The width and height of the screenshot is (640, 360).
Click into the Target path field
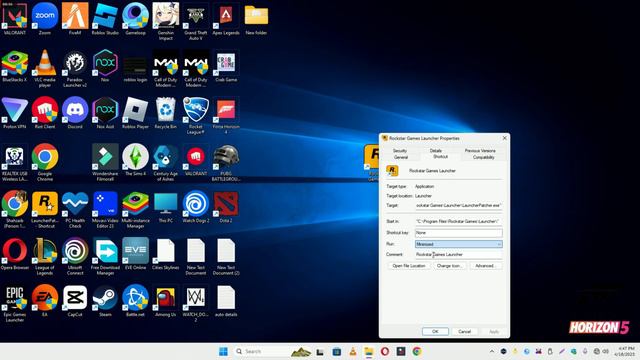[x=459, y=205]
